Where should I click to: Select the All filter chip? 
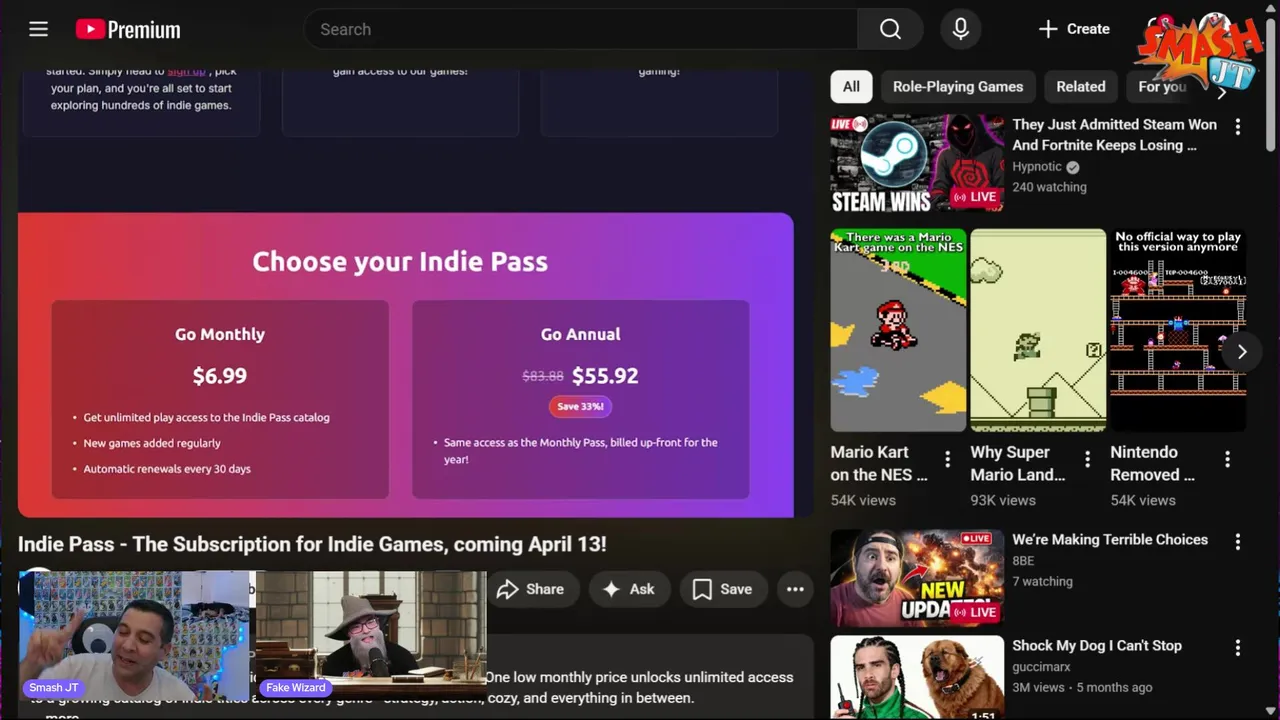(x=851, y=86)
